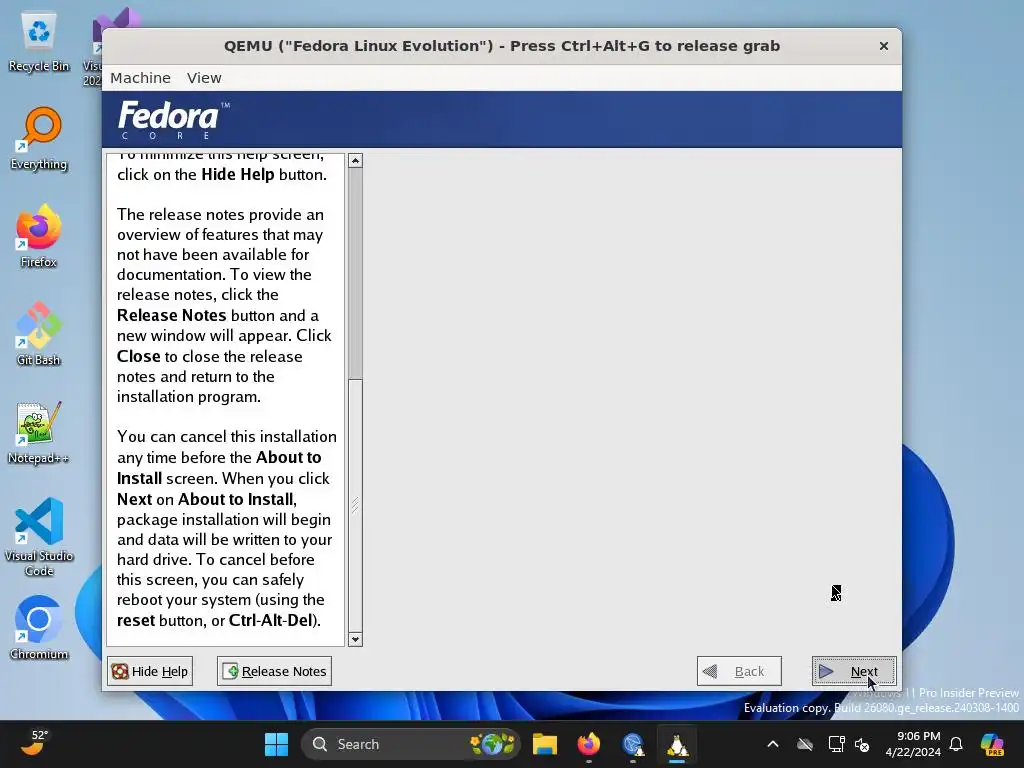Open the Release Notes button
The height and width of the screenshot is (768, 1024).
(x=274, y=671)
